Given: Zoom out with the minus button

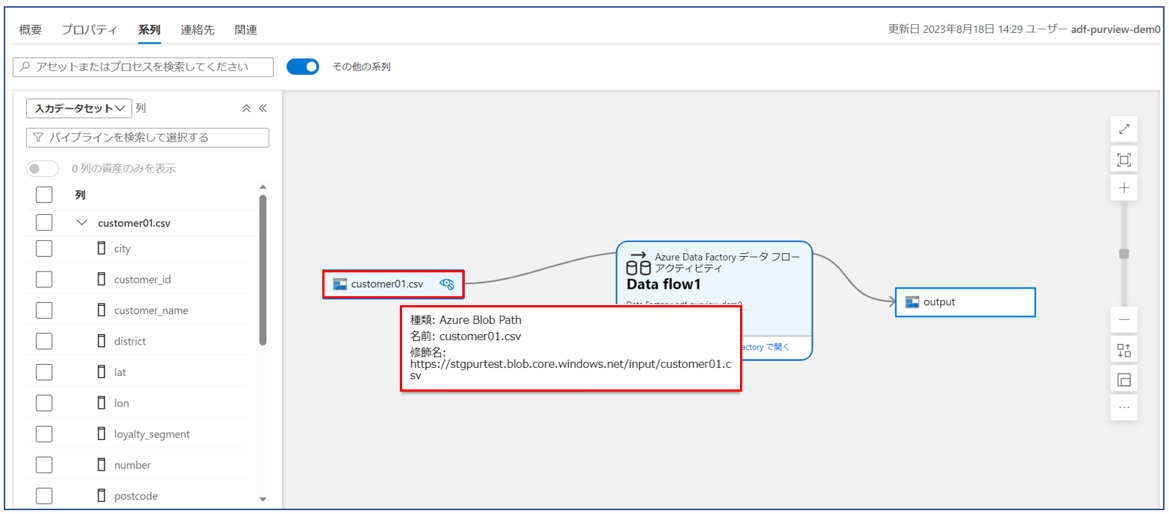Looking at the screenshot, I should (1124, 320).
